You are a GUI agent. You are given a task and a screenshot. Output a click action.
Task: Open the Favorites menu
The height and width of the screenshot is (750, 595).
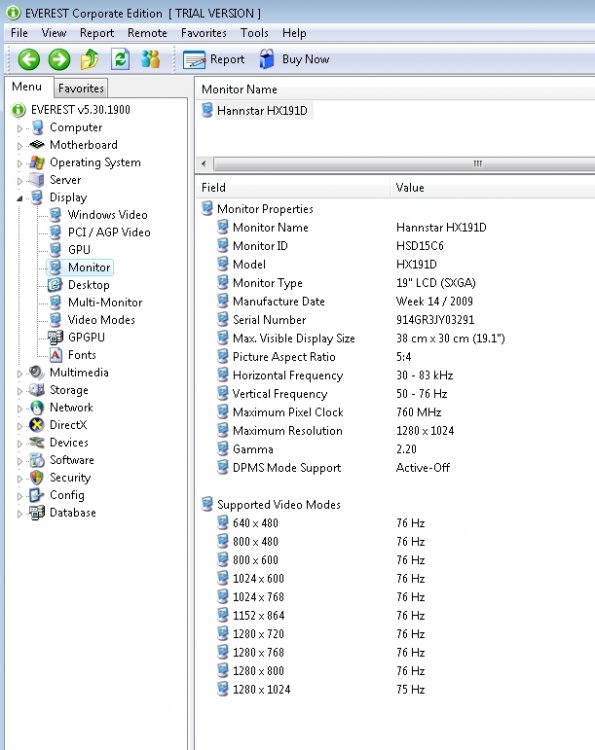(204, 33)
